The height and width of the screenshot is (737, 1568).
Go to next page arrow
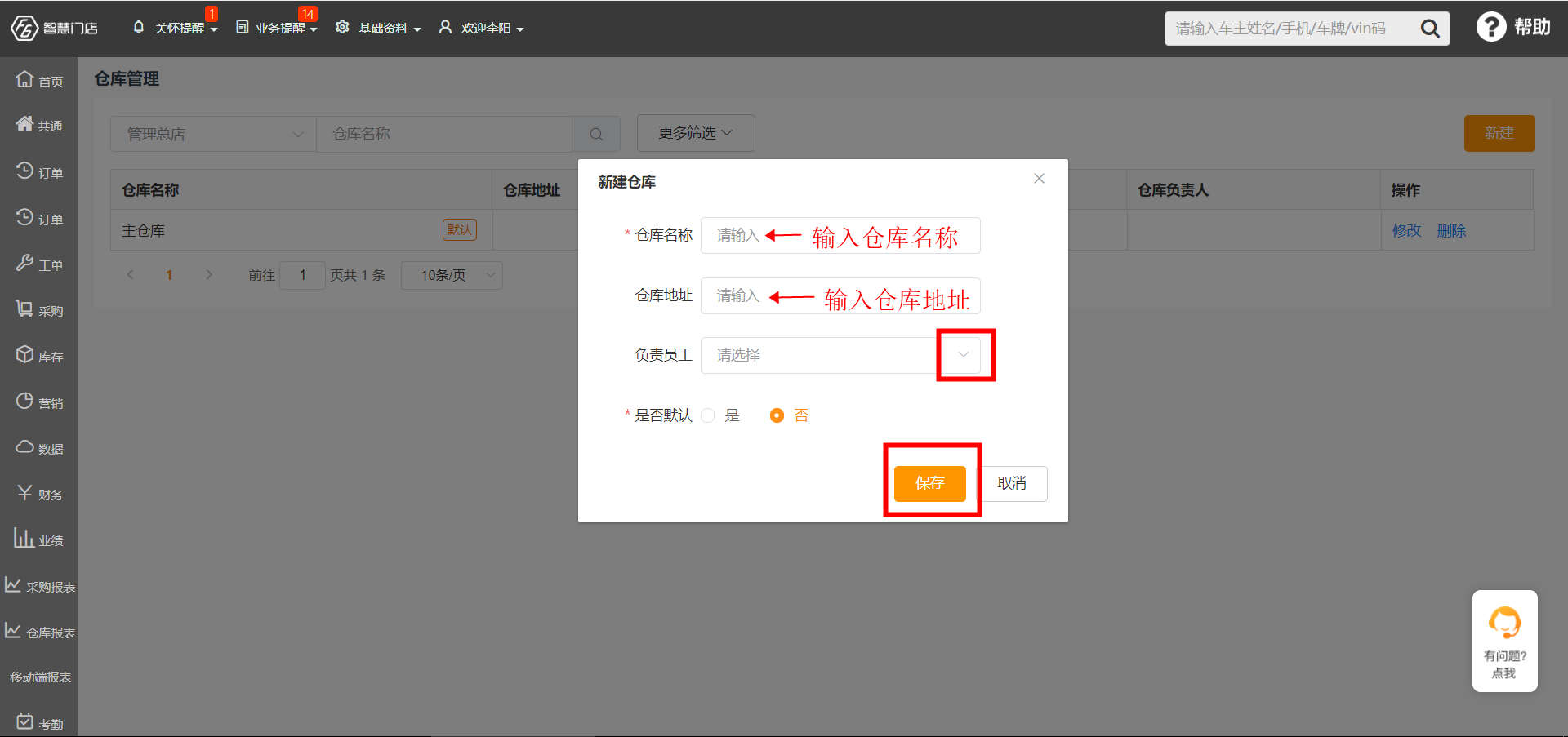pyautogui.click(x=209, y=275)
